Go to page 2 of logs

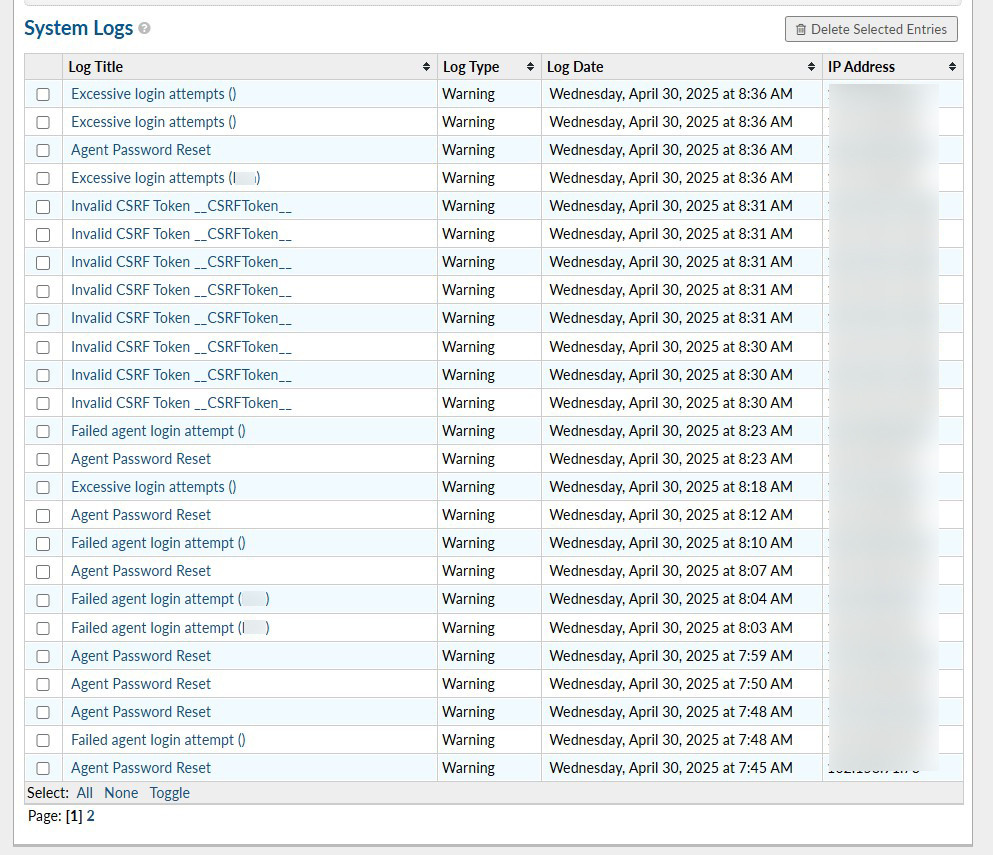tap(91, 816)
